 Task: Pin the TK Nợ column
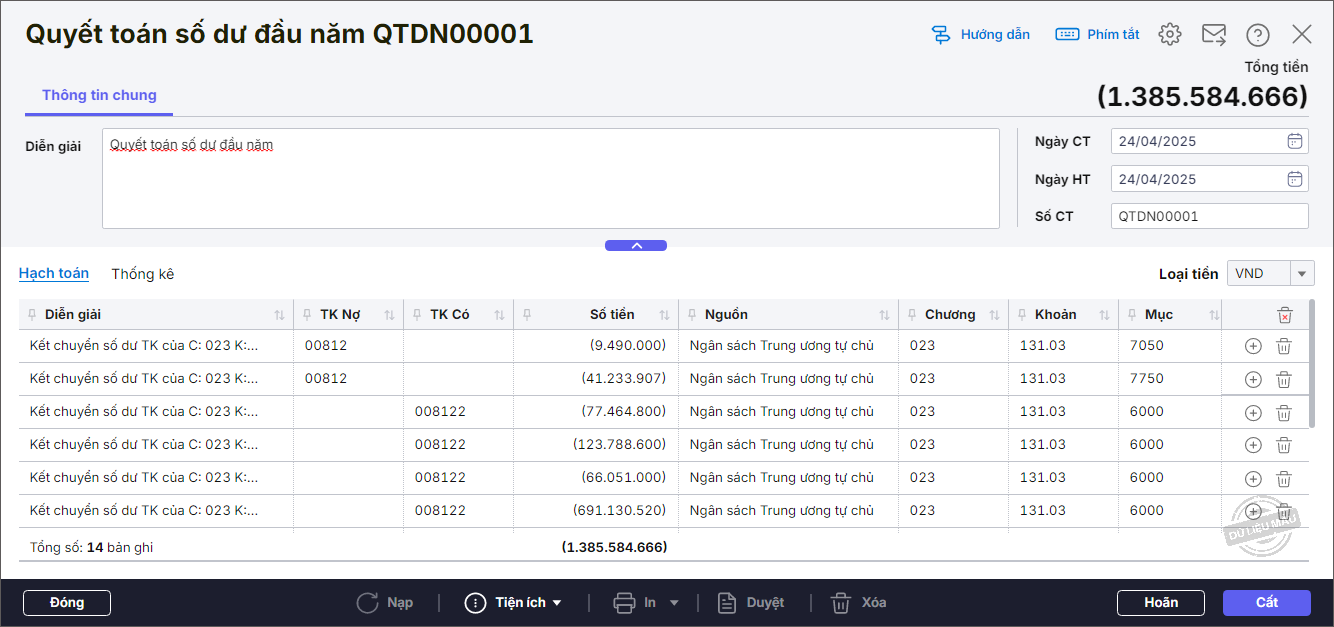[x=308, y=315]
